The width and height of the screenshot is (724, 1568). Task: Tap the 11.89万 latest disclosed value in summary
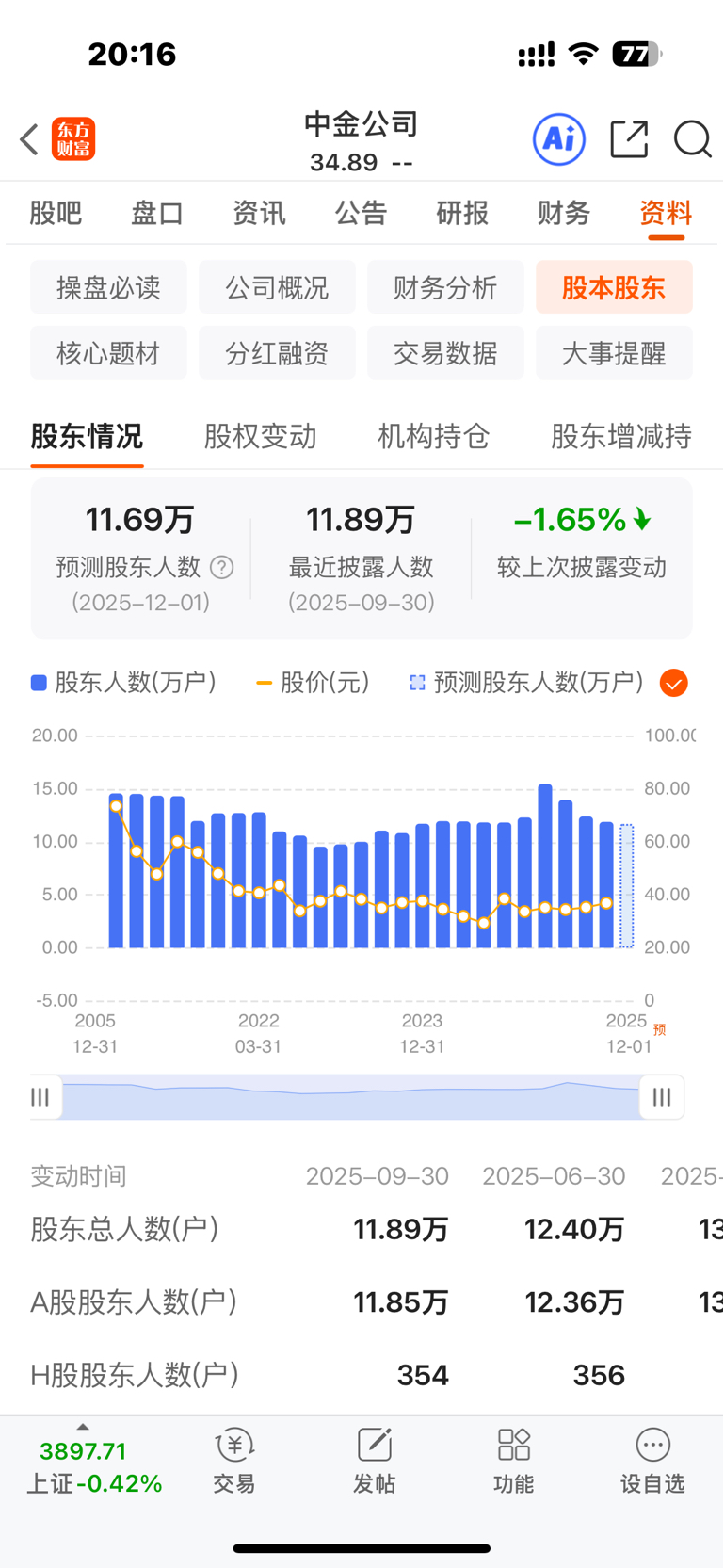pyautogui.click(x=361, y=519)
